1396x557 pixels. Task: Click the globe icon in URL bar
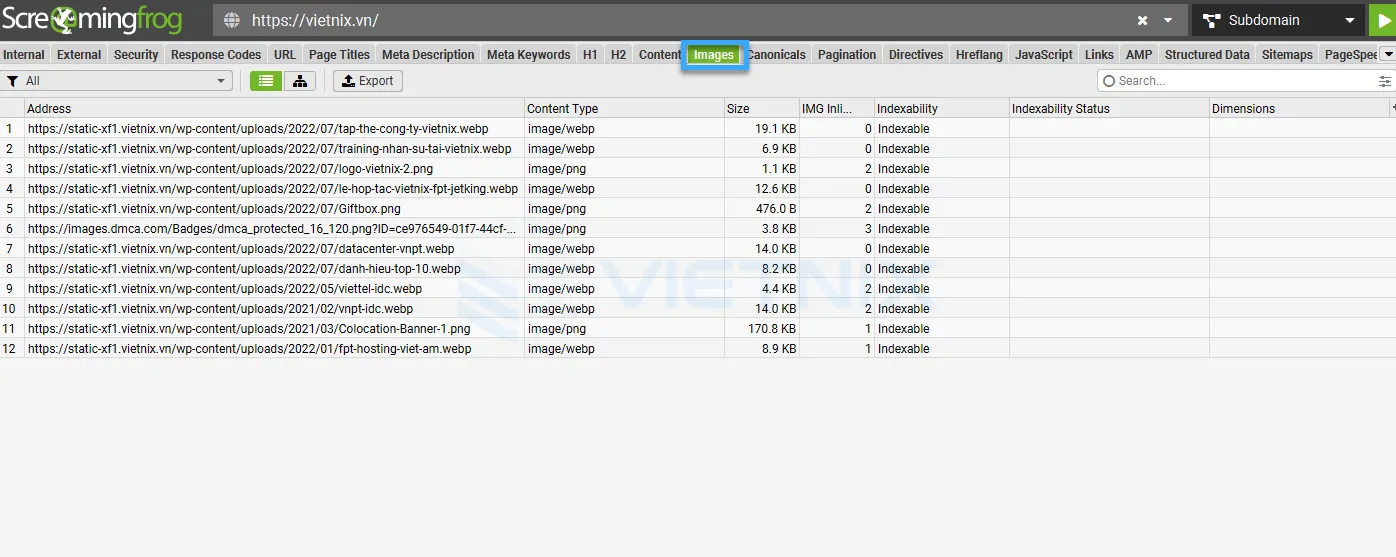point(232,20)
